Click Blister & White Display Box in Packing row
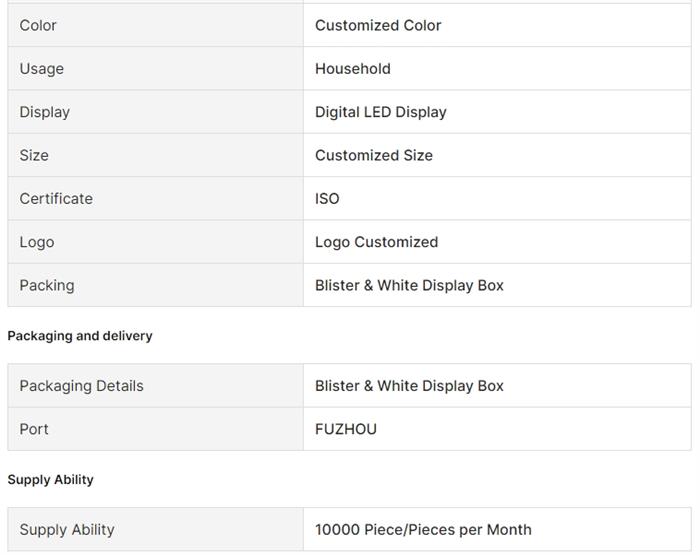Viewport: 700px width, 555px height. tap(409, 285)
